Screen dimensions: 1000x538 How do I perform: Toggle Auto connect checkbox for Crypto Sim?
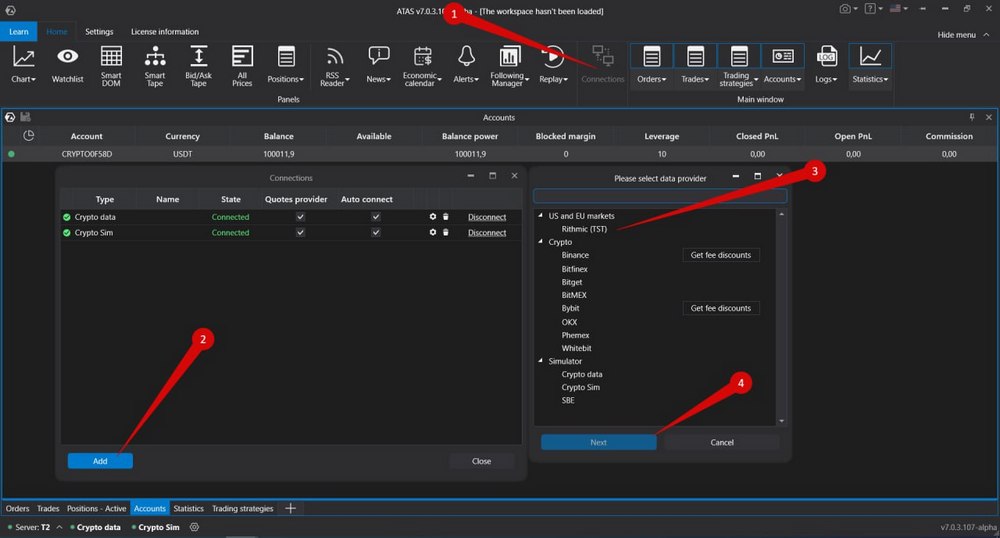376,232
